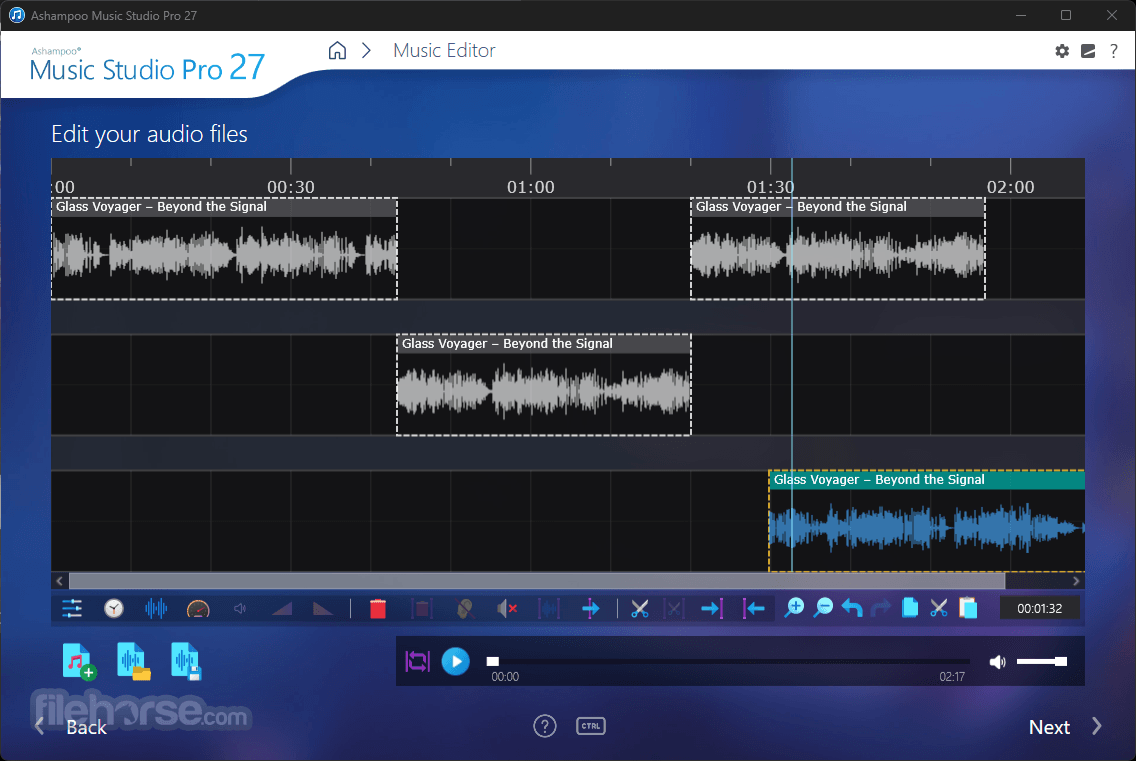The image size is (1136, 761).
Task: Open the skin/feedback icon beside gear
Action: (1087, 51)
